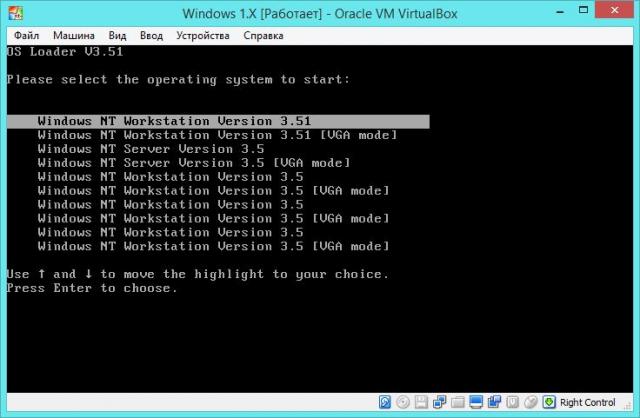Maximize the VirtualBox window
Viewport: 640px width, 418px height.
pos(583,10)
